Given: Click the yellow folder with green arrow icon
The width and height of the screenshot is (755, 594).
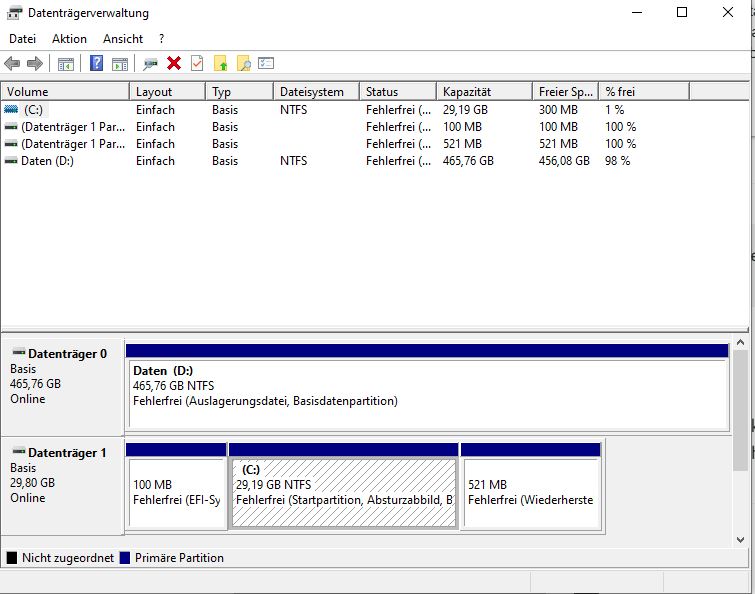Looking at the screenshot, I should click(x=221, y=63).
